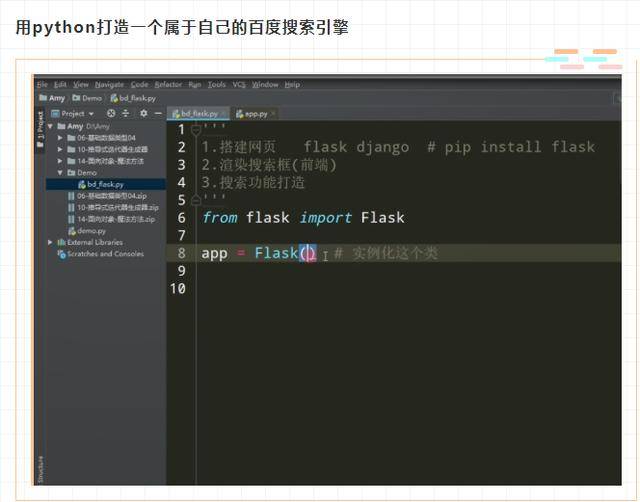Expand the folder starting with 14-
This screenshot has height=502, width=640.
pyautogui.click(x=60, y=161)
